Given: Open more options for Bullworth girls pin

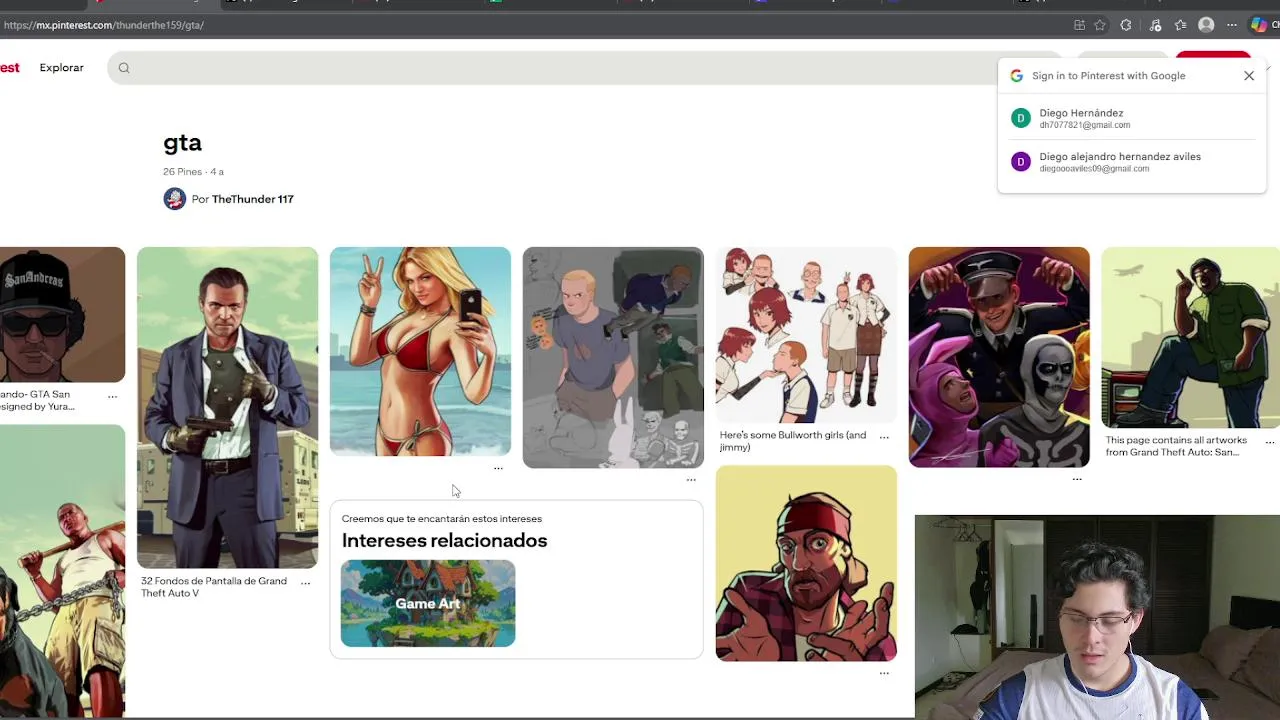Looking at the screenshot, I should coord(884,437).
